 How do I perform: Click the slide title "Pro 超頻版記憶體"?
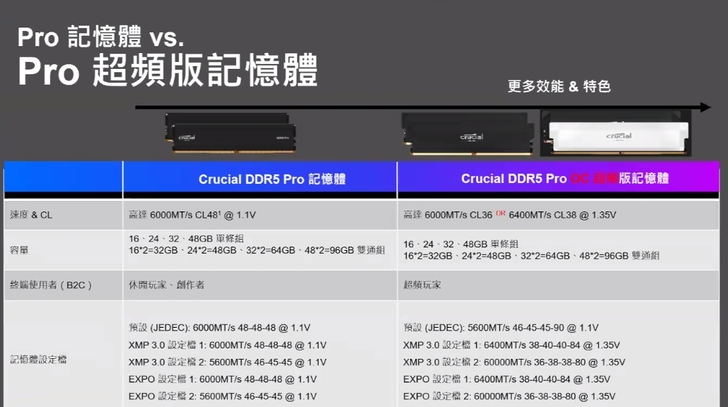(168, 72)
